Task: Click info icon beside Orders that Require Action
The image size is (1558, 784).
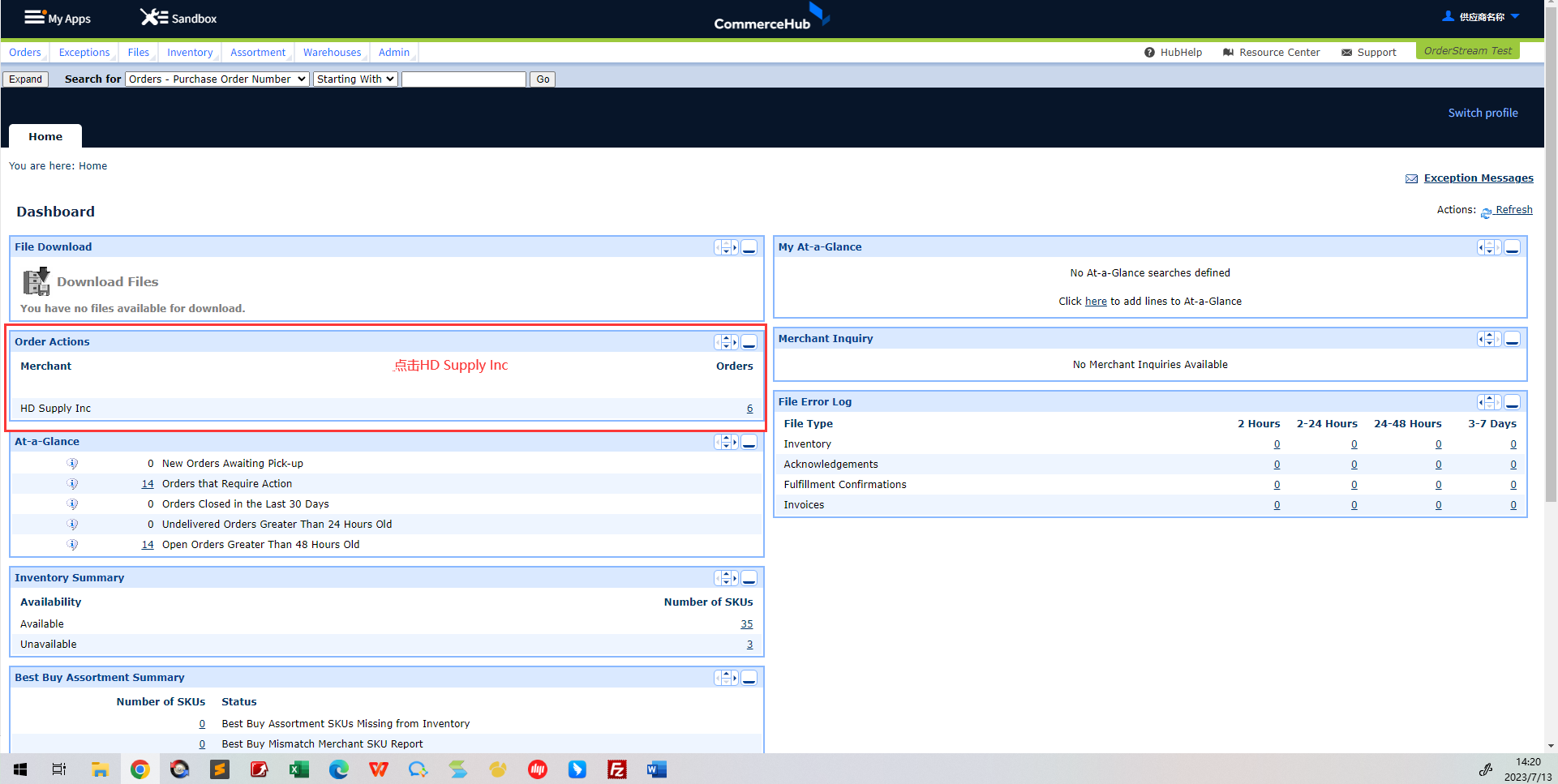Action: click(x=72, y=484)
